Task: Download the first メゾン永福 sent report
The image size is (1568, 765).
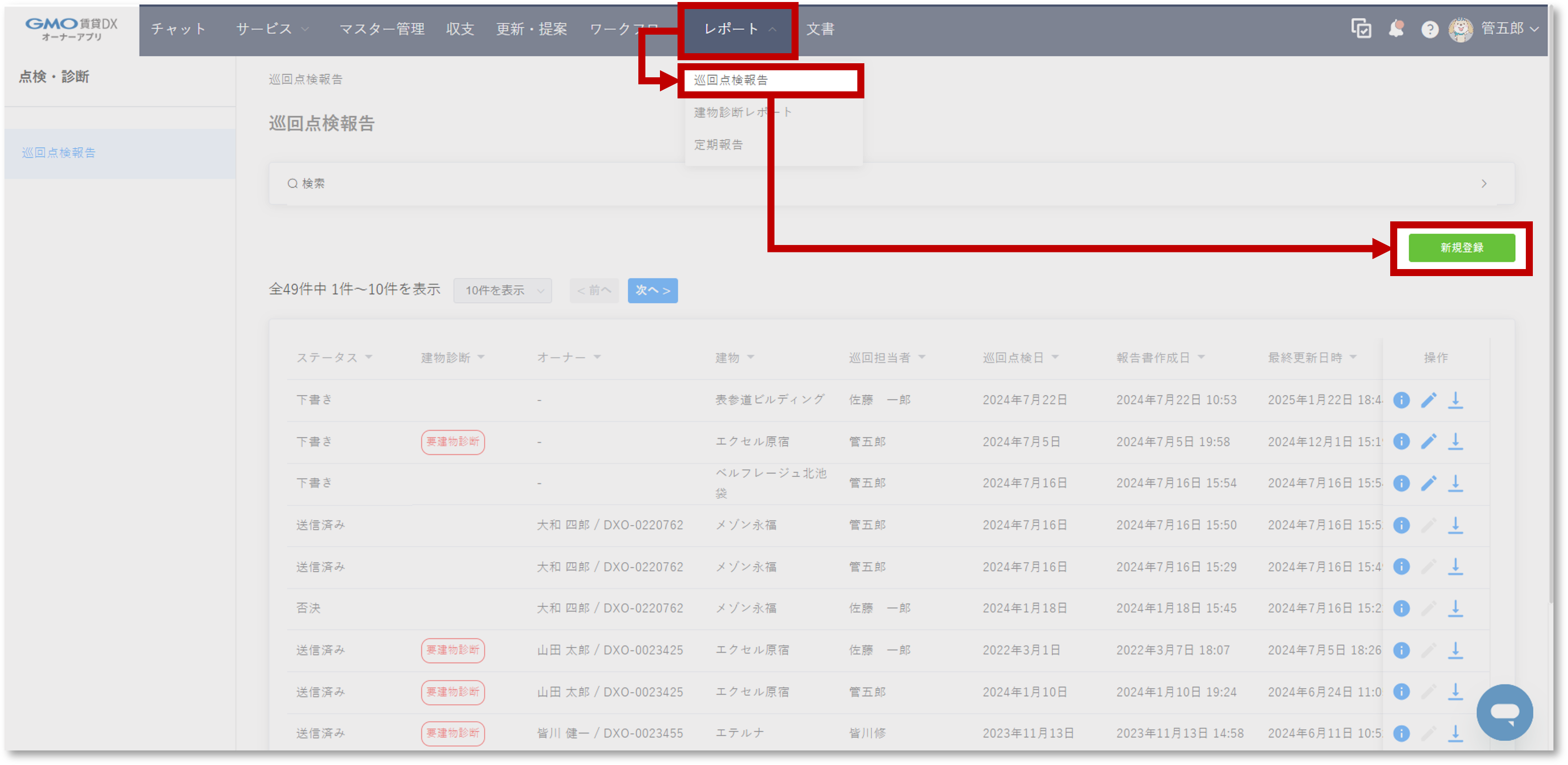Action: [x=1455, y=525]
